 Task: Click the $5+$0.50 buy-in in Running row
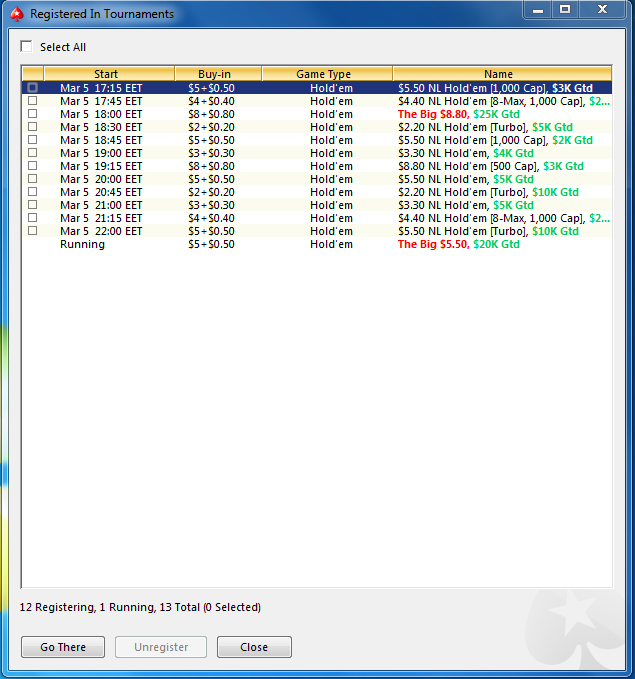(211, 244)
